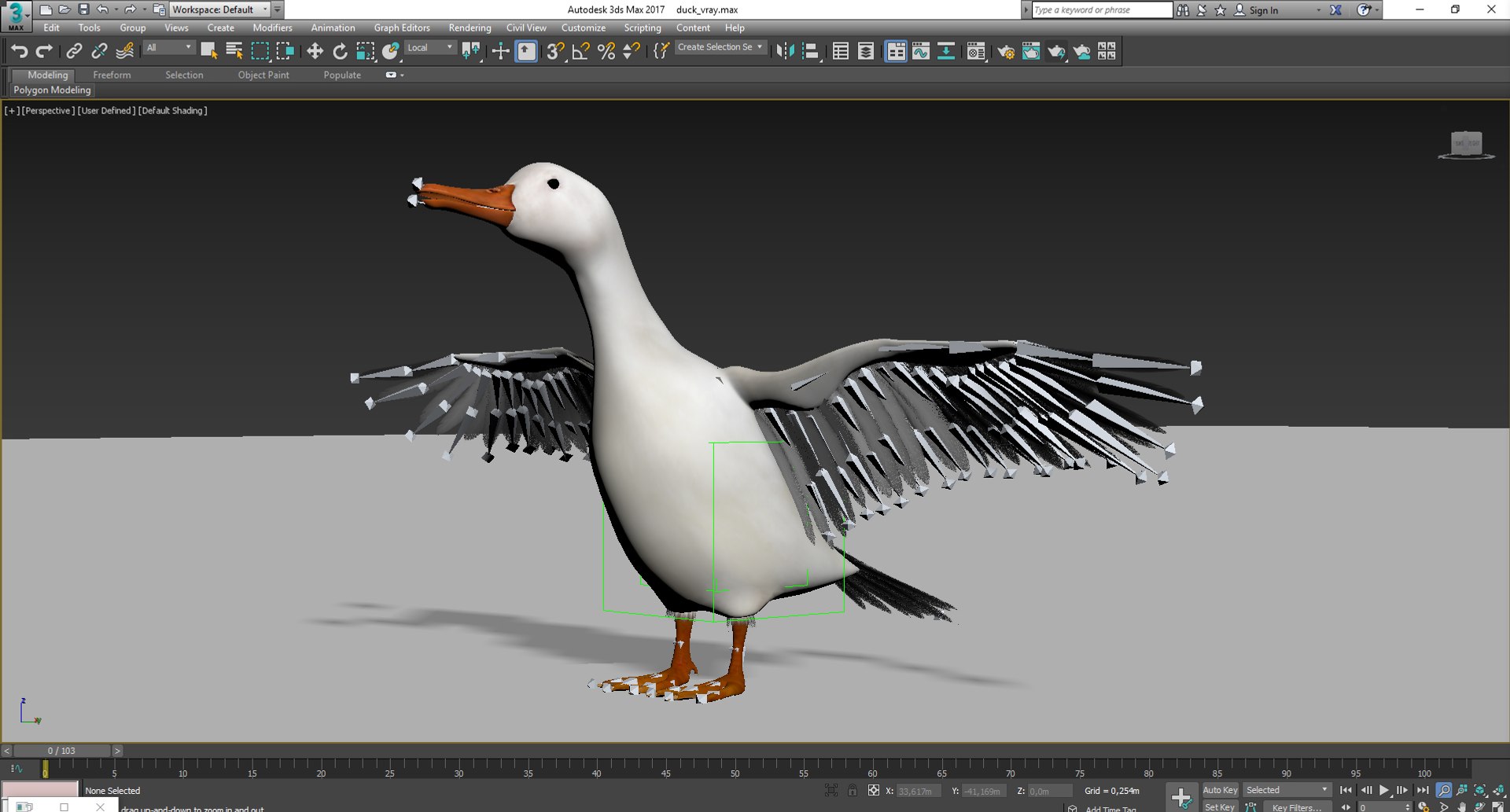The image size is (1510, 812).
Task: Open the Create Selection Set dropdown
Action: (x=720, y=47)
